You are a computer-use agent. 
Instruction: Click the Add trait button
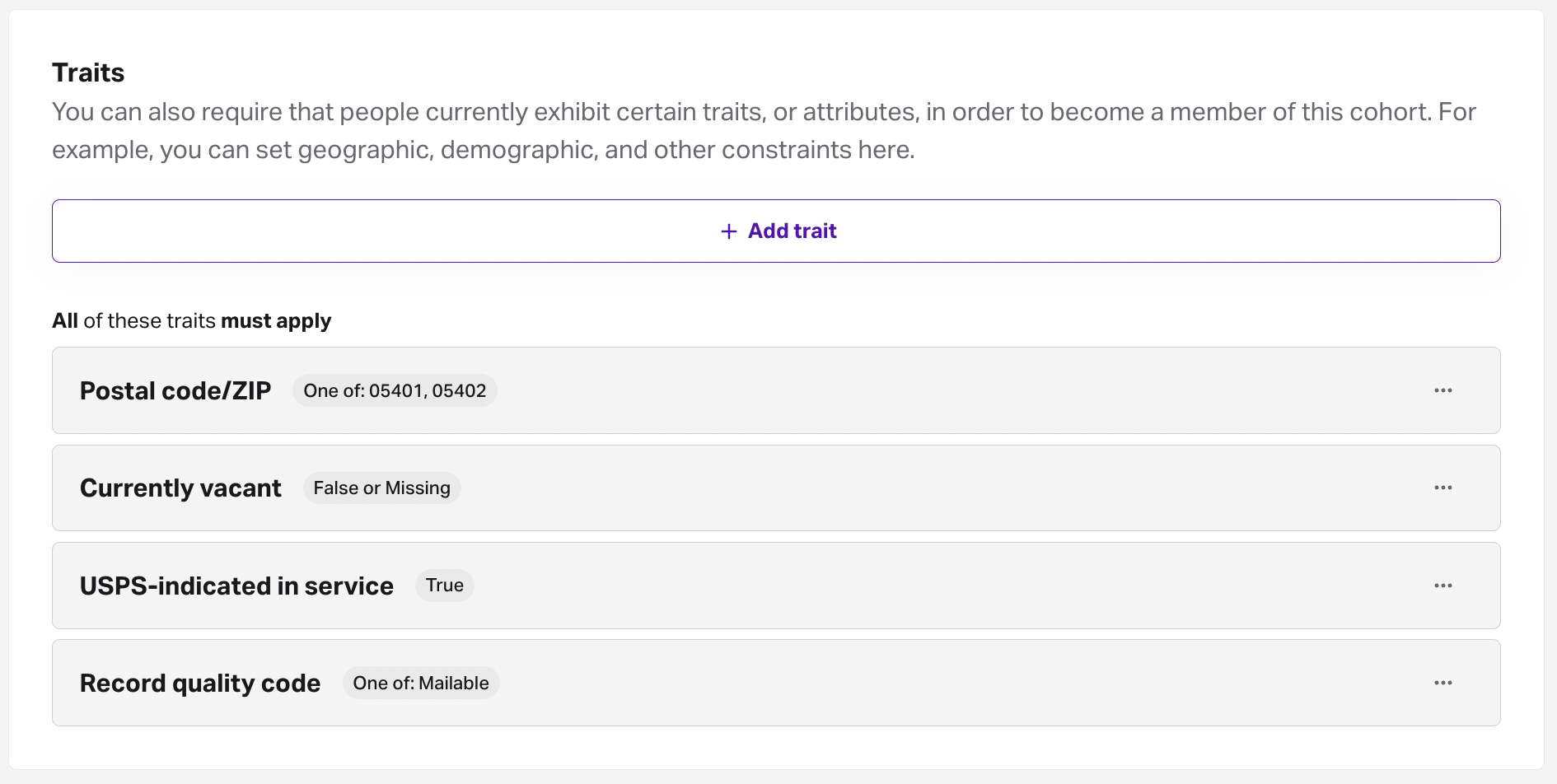[776, 231]
